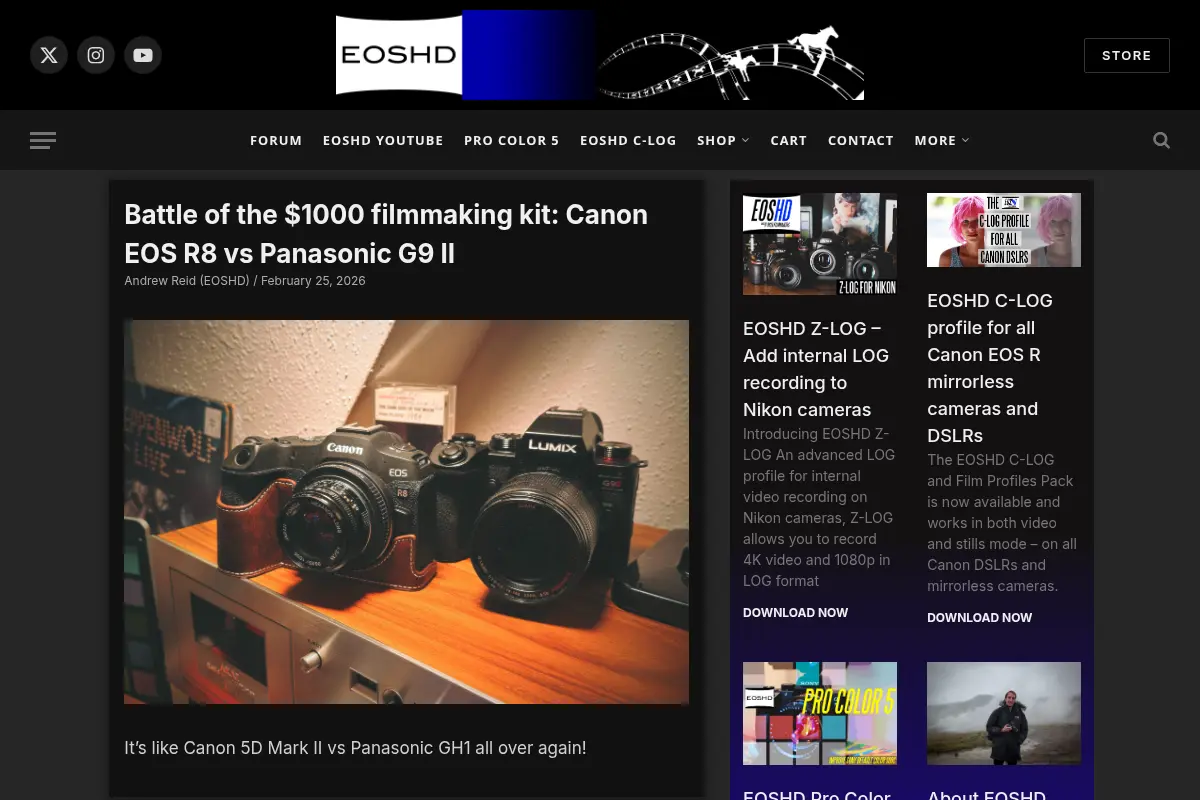Click DOWNLOAD NOW under the C-LOG card
The image size is (1200, 800).
[980, 618]
